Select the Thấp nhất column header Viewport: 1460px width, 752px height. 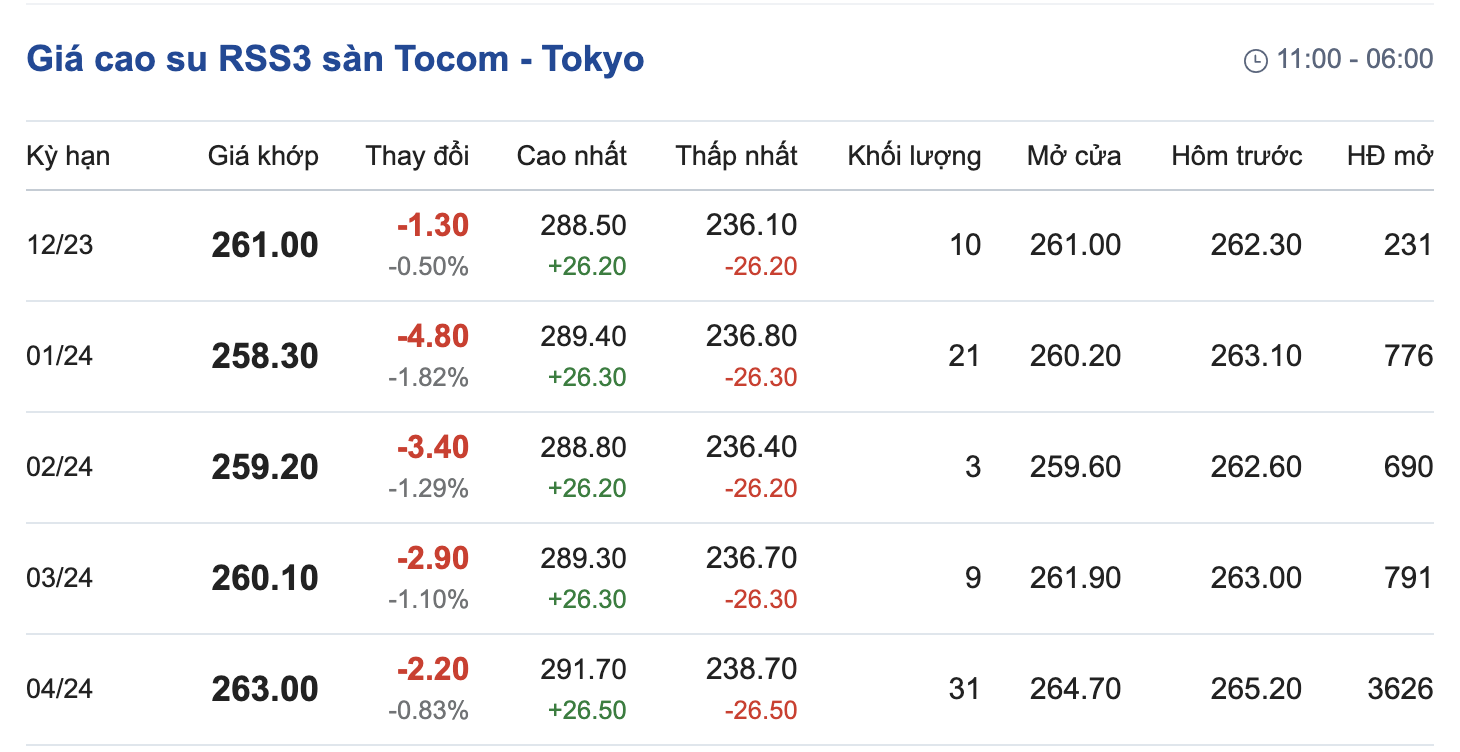(x=736, y=156)
